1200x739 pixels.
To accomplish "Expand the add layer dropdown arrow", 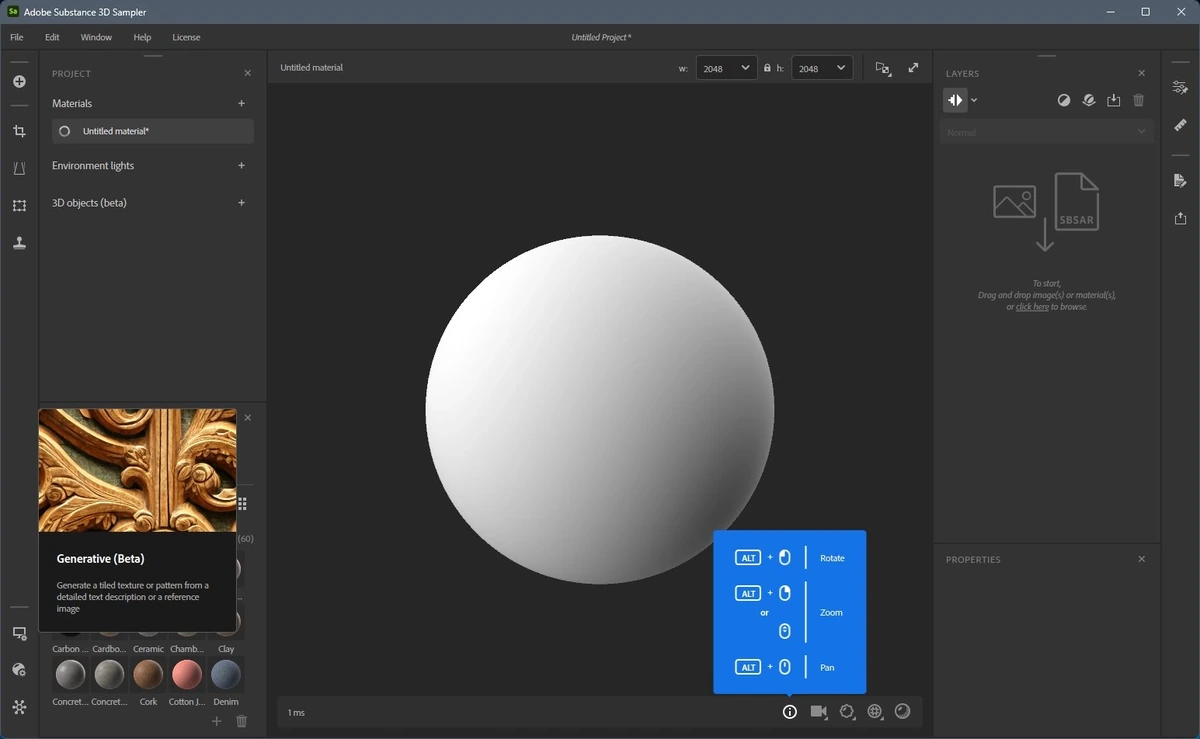I will (974, 100).
